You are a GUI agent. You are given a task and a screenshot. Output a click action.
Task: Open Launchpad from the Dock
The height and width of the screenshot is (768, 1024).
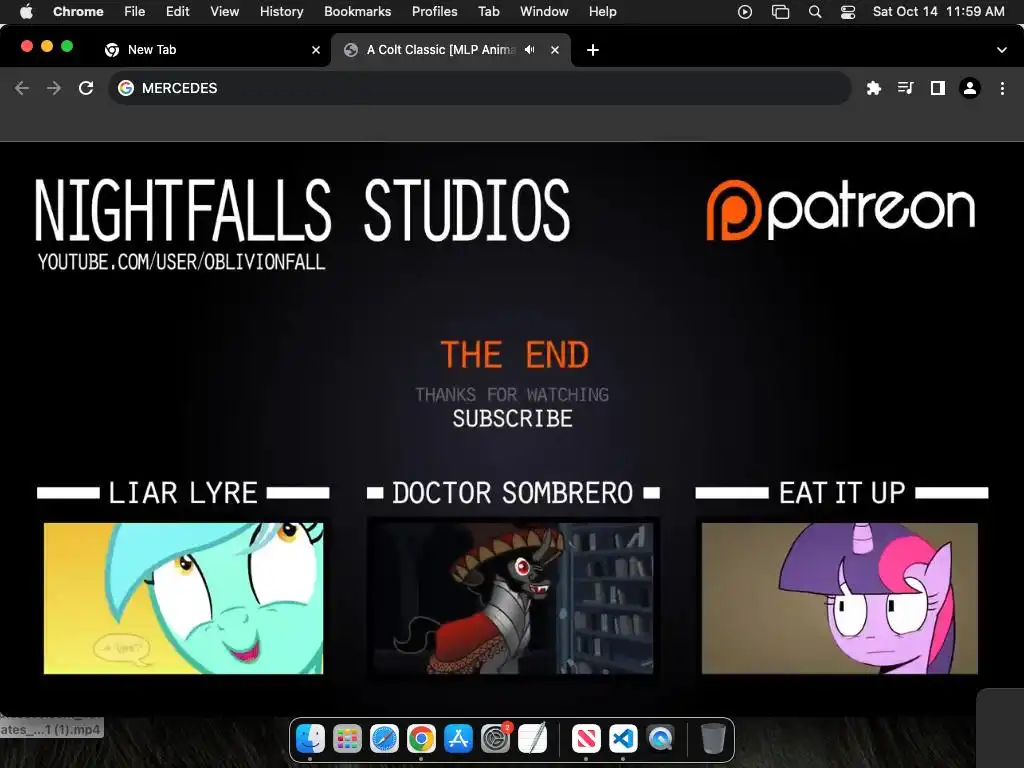tap(347, 739)
